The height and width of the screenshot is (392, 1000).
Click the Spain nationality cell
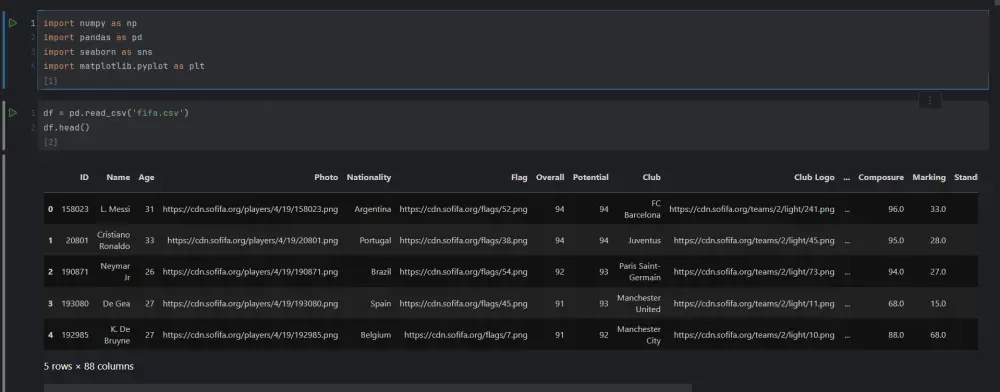coord(380,303)
